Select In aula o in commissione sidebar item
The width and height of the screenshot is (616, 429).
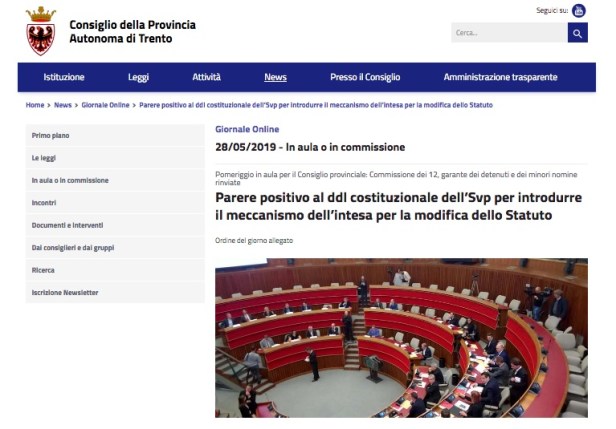tap(115, 180)
